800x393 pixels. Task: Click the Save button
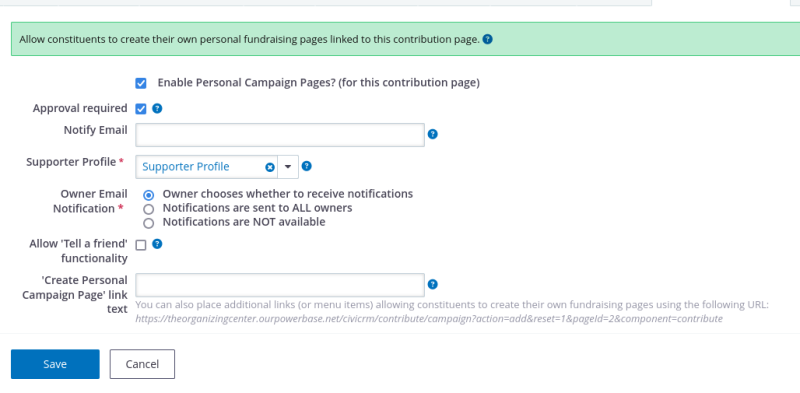pos(55,364)
